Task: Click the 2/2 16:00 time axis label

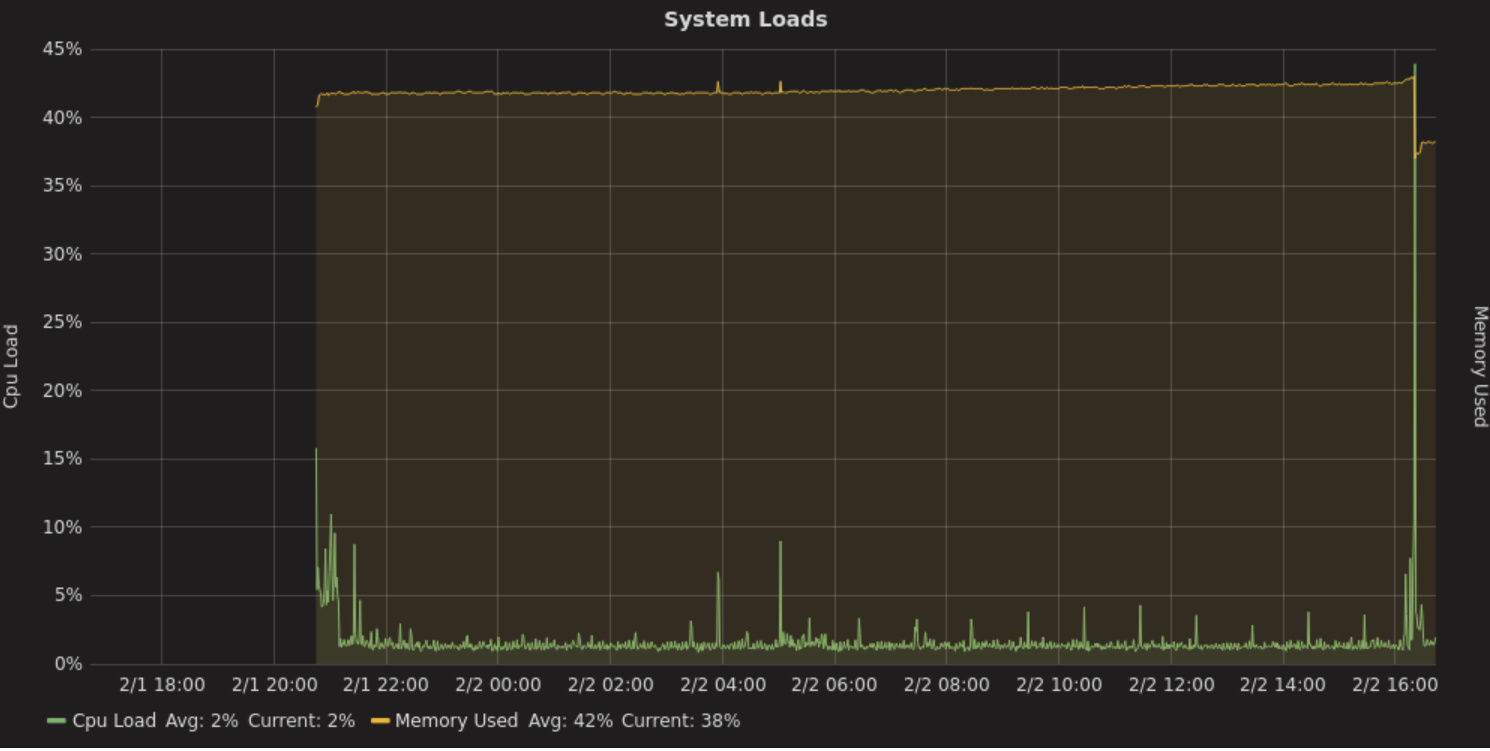Action: pyautogui.click(x=1394, y=685)
